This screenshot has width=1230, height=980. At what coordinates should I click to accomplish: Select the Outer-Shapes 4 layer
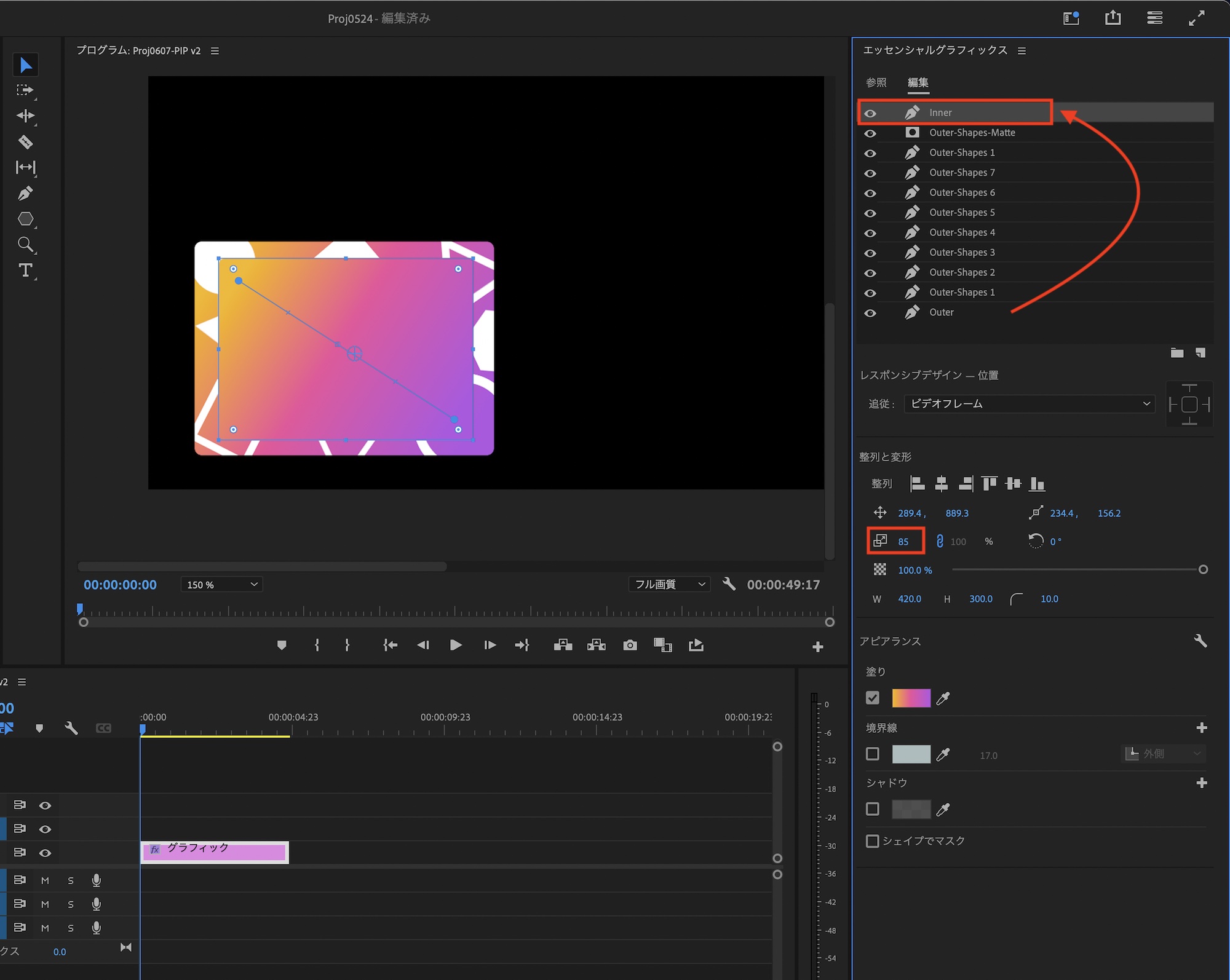click(962, 232)
